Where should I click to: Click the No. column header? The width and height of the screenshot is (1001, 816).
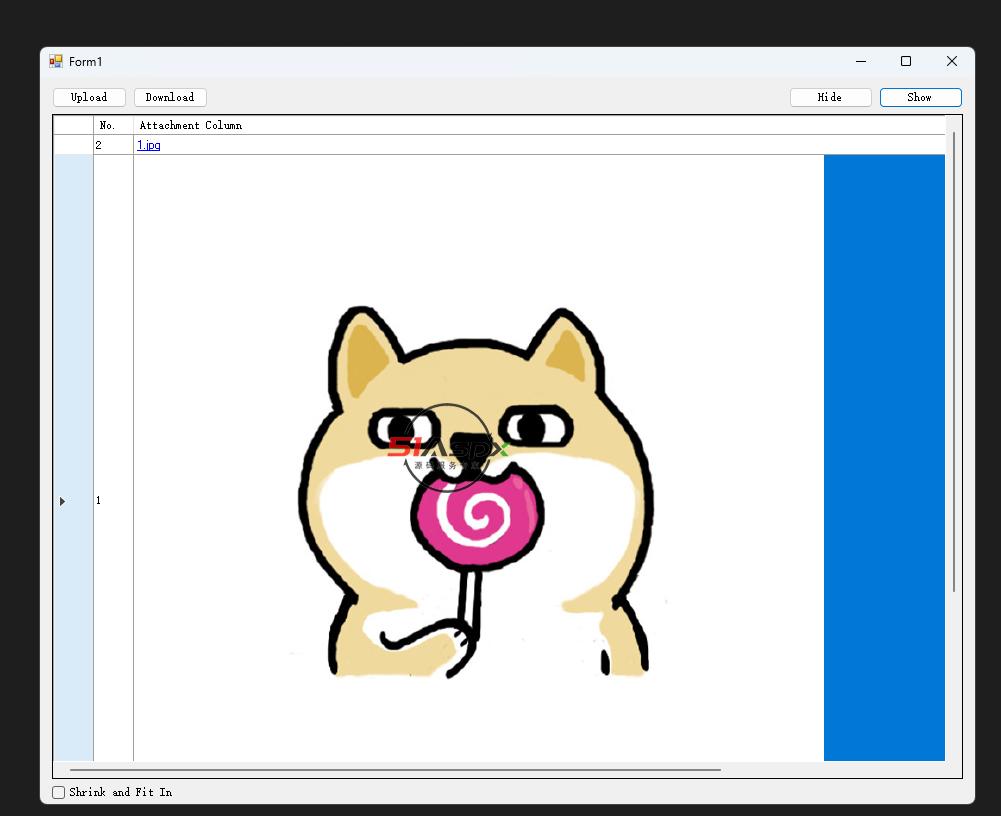coord(113,125)
